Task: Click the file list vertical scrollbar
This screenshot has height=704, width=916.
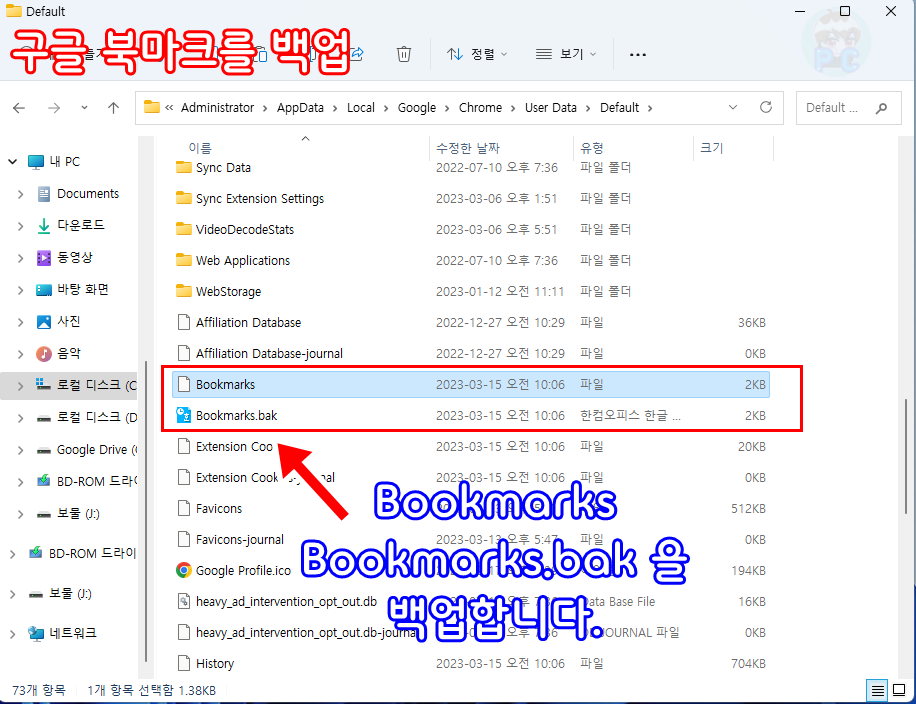Action: 906,456
